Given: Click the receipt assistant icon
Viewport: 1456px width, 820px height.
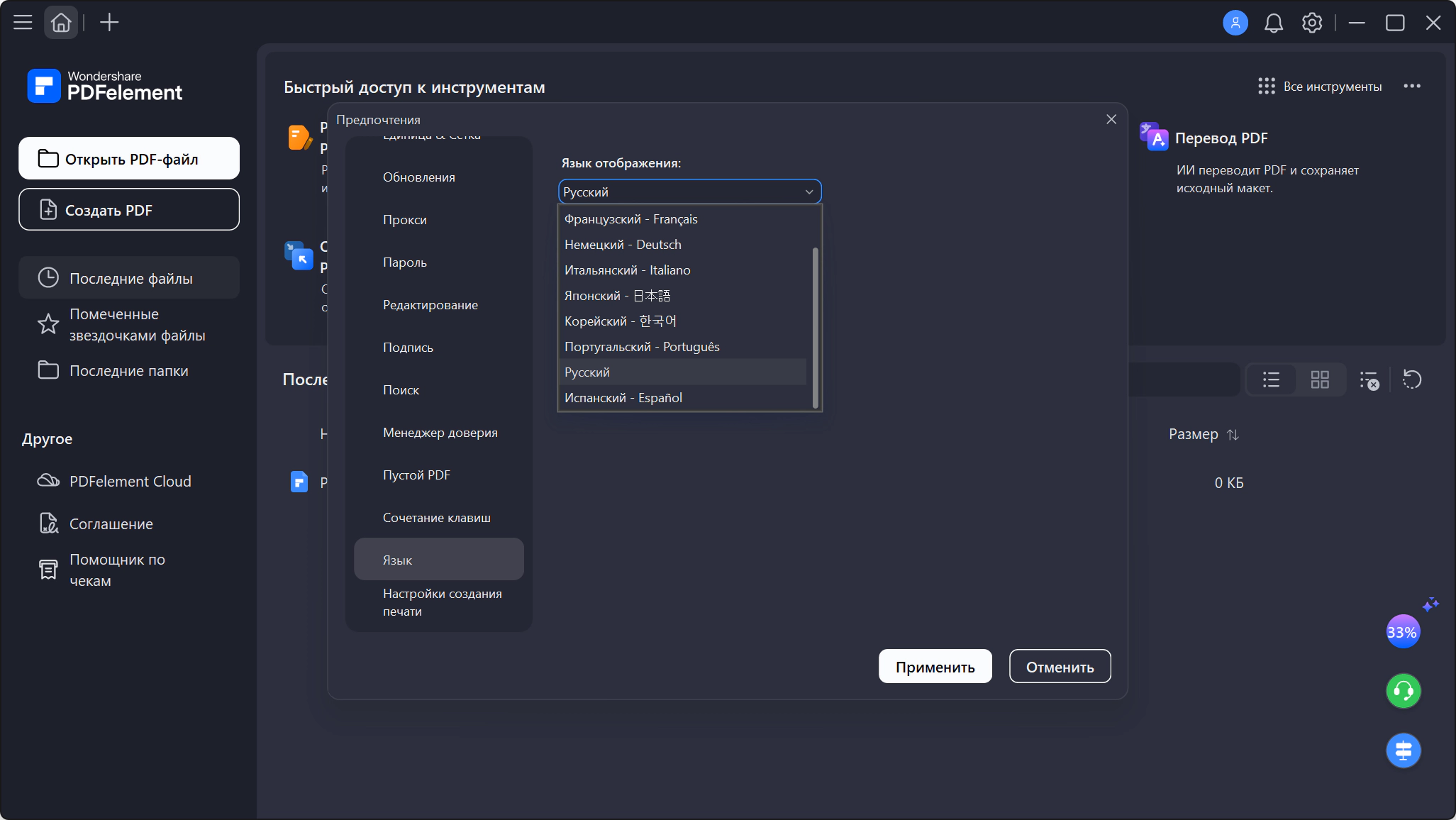Looking at the screenshot, I should [x=48, y=570].
